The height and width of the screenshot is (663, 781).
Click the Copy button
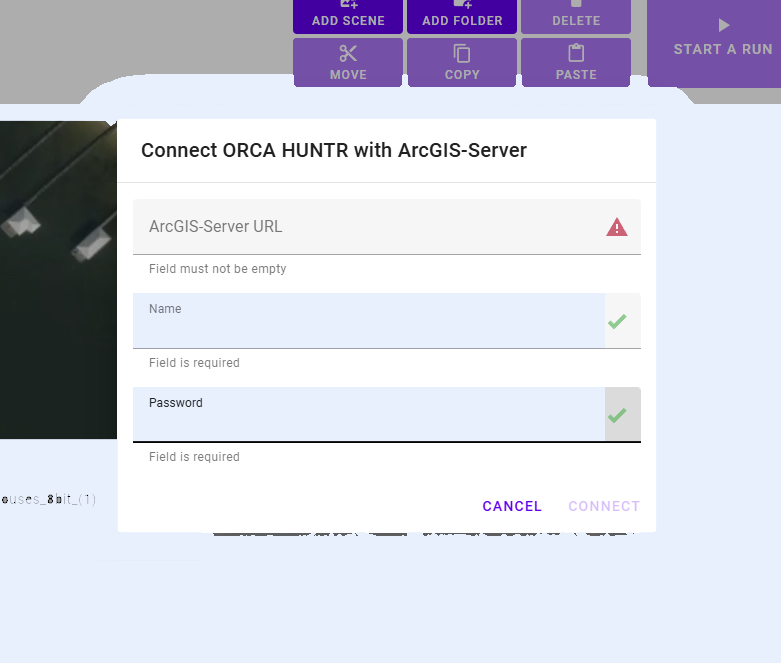point(462,63)
